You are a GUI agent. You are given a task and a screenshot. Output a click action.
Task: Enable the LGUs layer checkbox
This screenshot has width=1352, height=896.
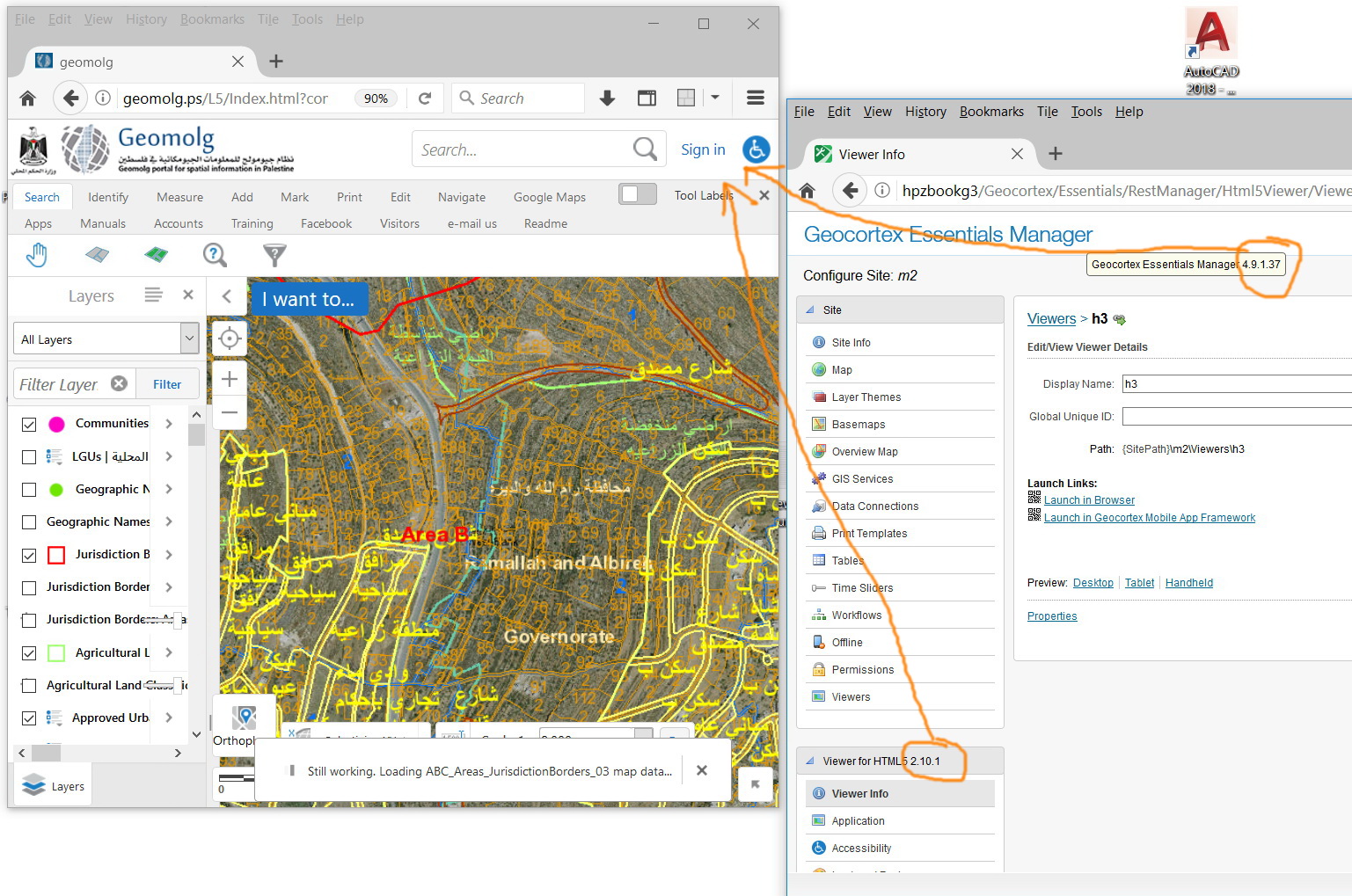(29, 456)
